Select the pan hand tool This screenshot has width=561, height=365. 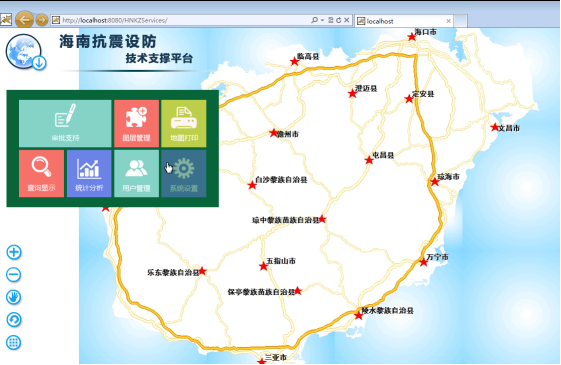click(14, 297)
